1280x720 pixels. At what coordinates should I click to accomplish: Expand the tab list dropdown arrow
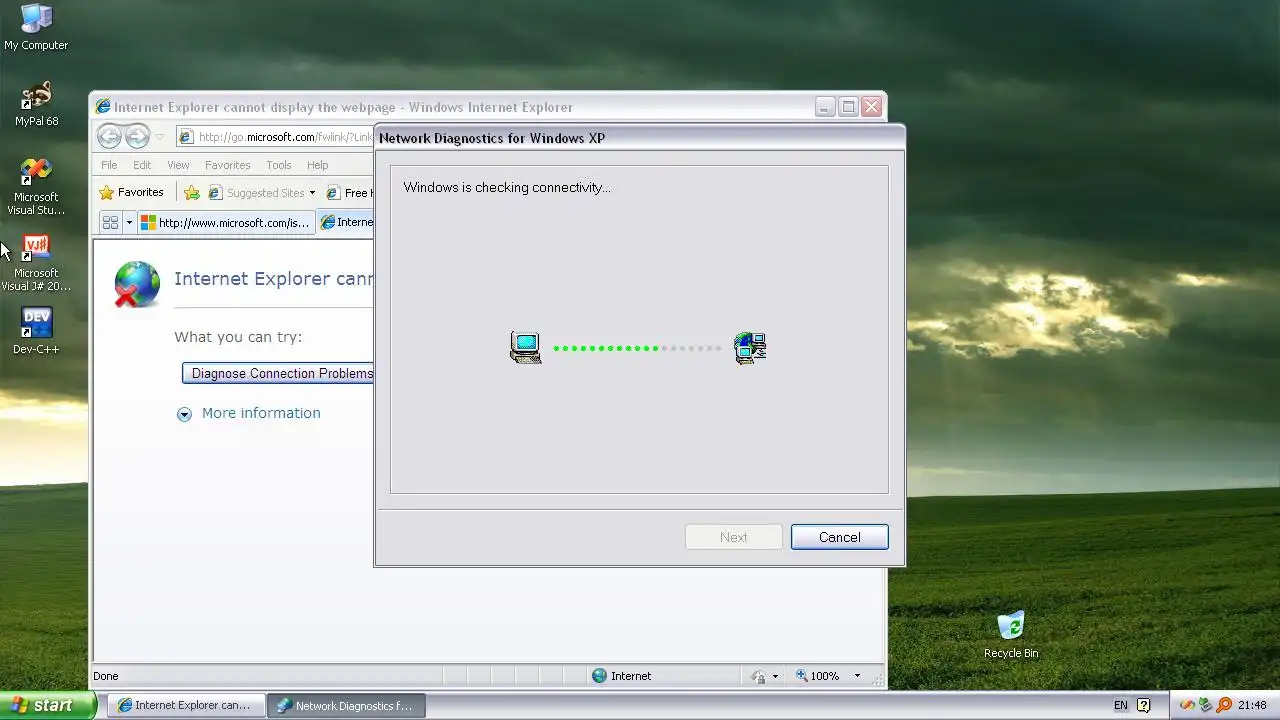click(x=129, y=222)
